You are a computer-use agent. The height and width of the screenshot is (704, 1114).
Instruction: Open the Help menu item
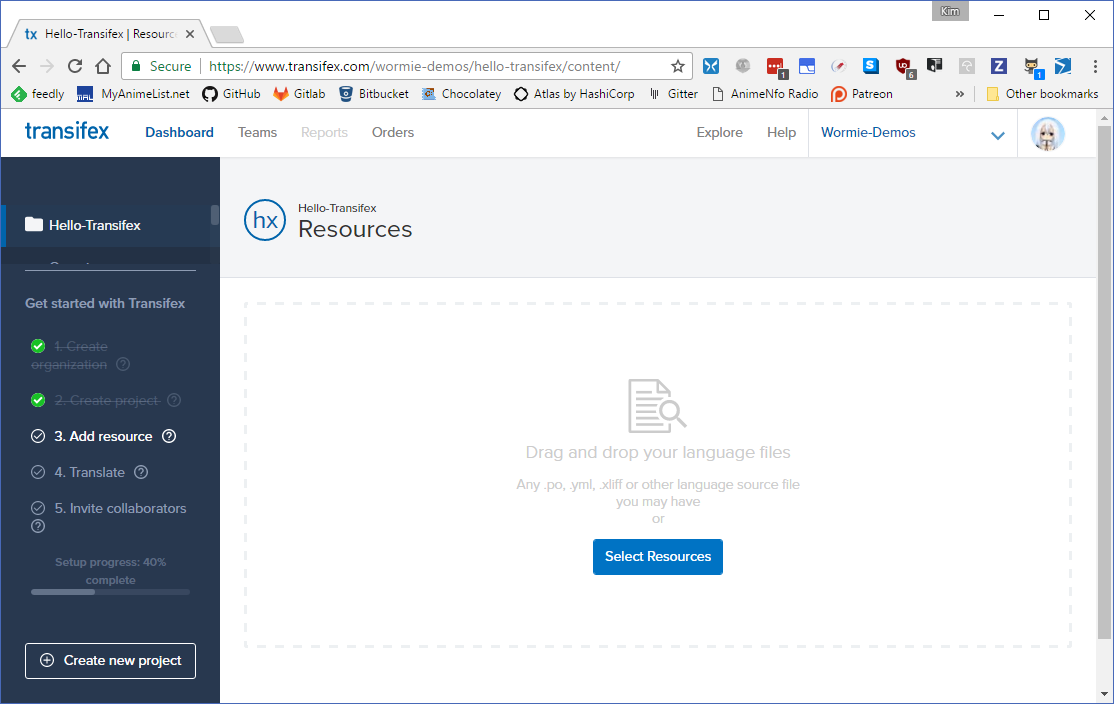(781, 132)
